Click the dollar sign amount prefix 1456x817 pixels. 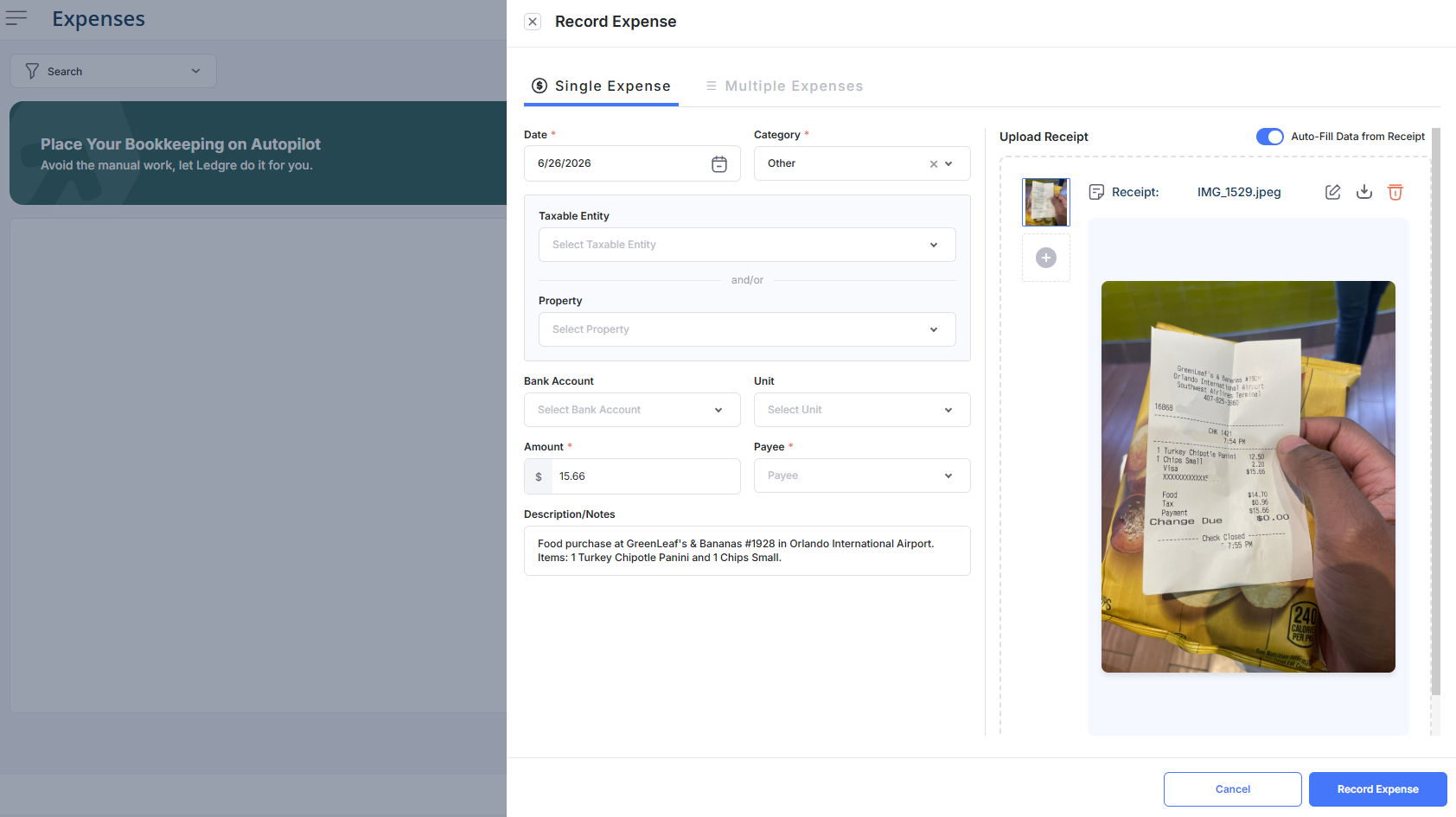[539, 476]
